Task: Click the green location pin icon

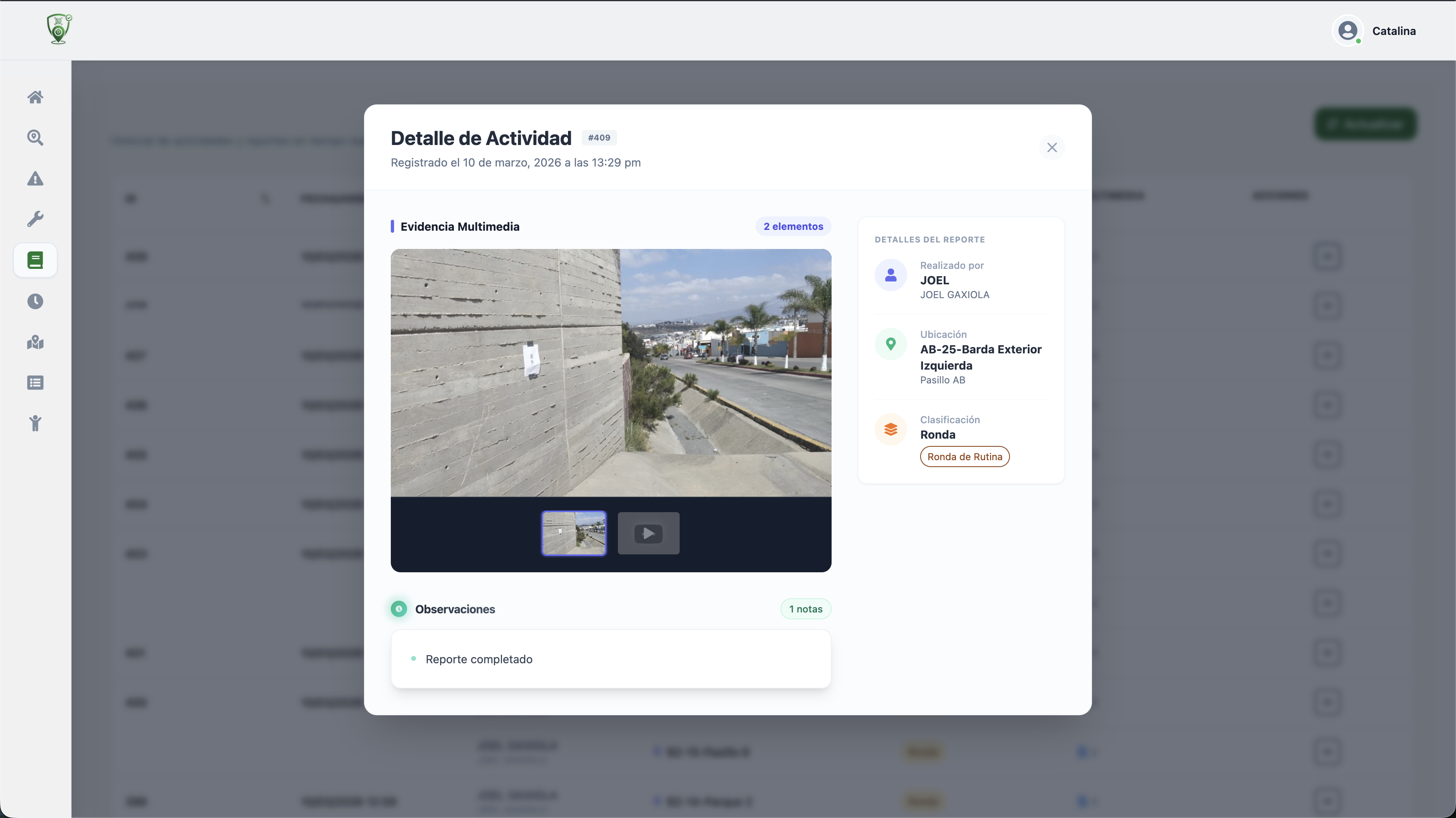Action: click(x=890, y=344)
